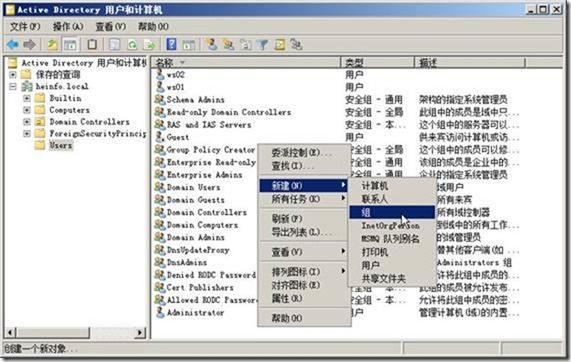Choose 刷新(F) from context menu
Image resolution: width=571 pixels, height=362 pixels.
point(304,219)
